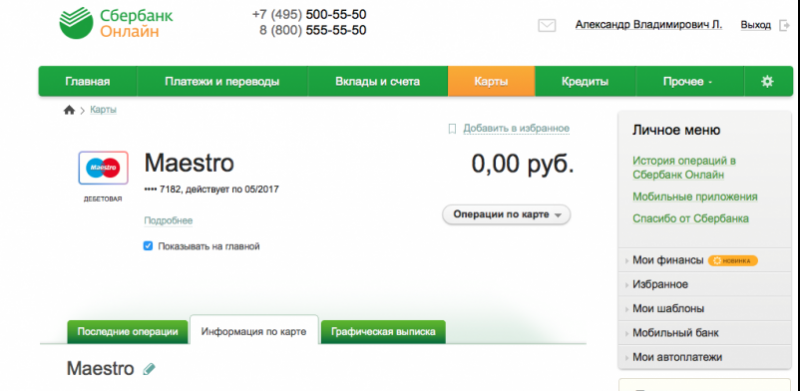
Task: Expand Избранное section in Личное меню
Action: [x=704, y=284]
